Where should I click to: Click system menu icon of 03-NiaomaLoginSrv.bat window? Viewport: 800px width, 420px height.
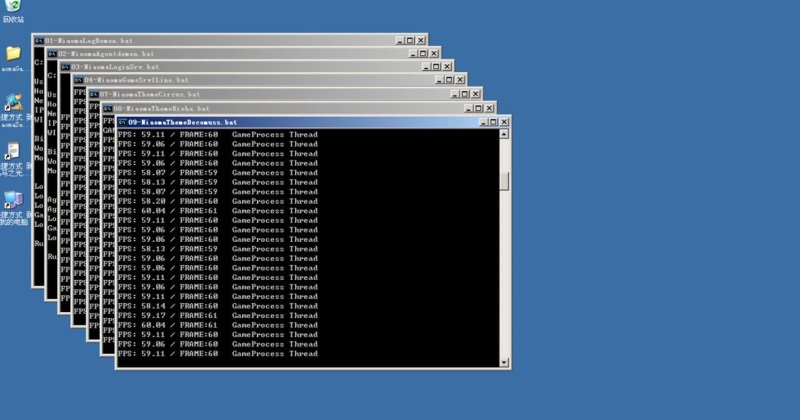(65, 66)
